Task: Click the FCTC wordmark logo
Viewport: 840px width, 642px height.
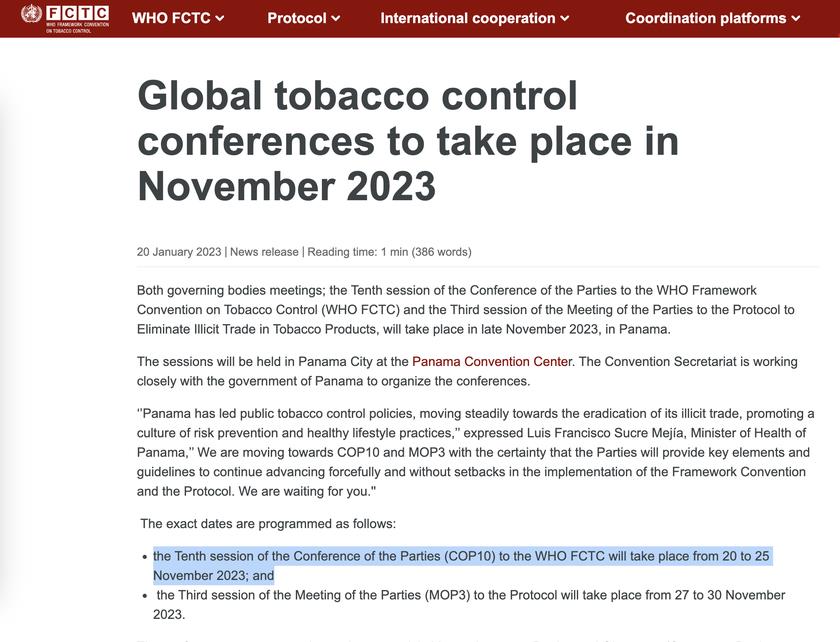Action: 77,14
